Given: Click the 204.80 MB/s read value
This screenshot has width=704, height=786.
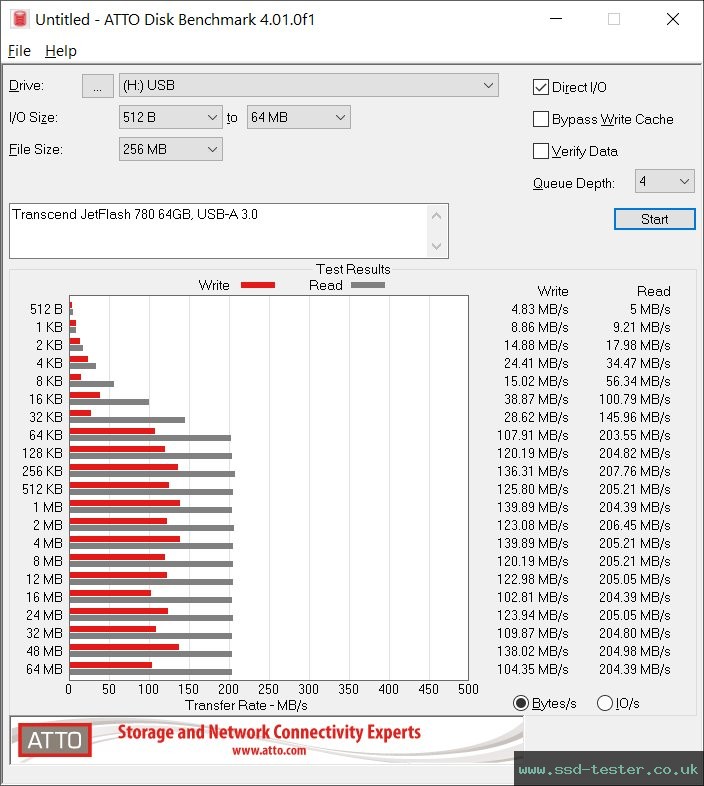Looking at the screenshot, I should [635, 633].
